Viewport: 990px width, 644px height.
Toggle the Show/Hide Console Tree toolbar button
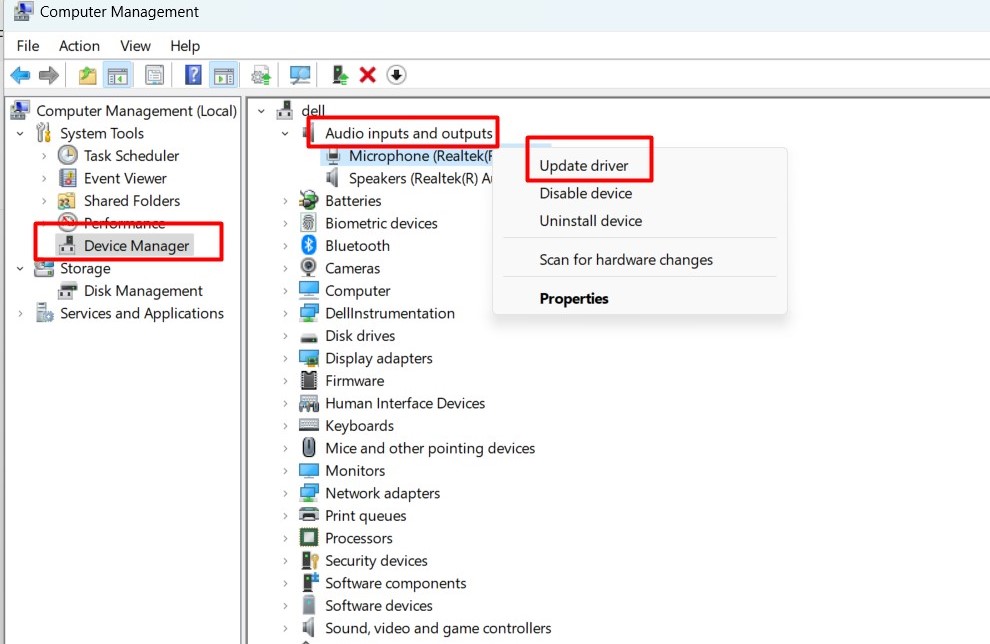pos(118,75)
